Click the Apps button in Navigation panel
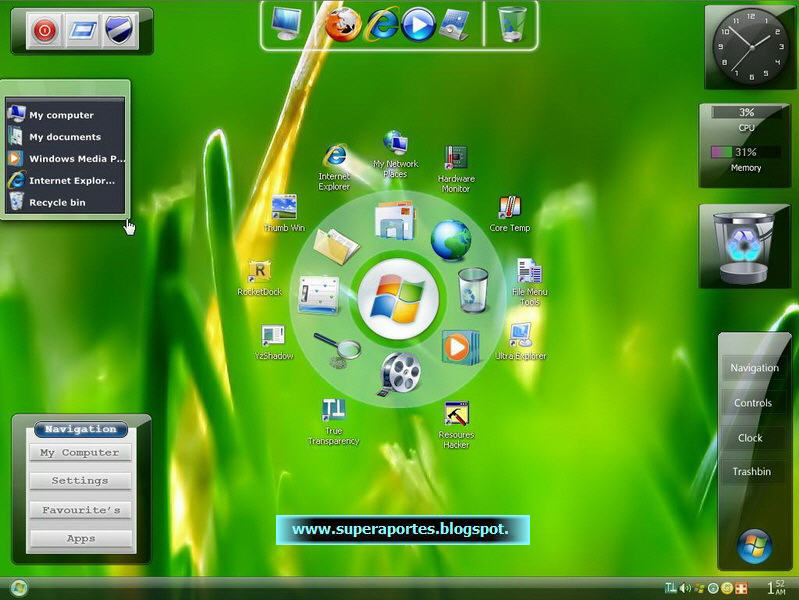Image resolution: width=799 pixels, height=600 pixels. coord(80,539)
